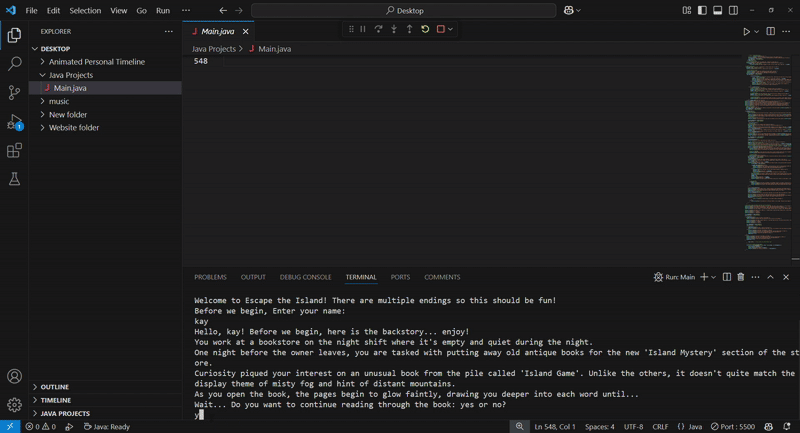800x433 pixels.
Task: Expand the OUTLINE section
Action: pyautogui.click(x=105, y=387)
